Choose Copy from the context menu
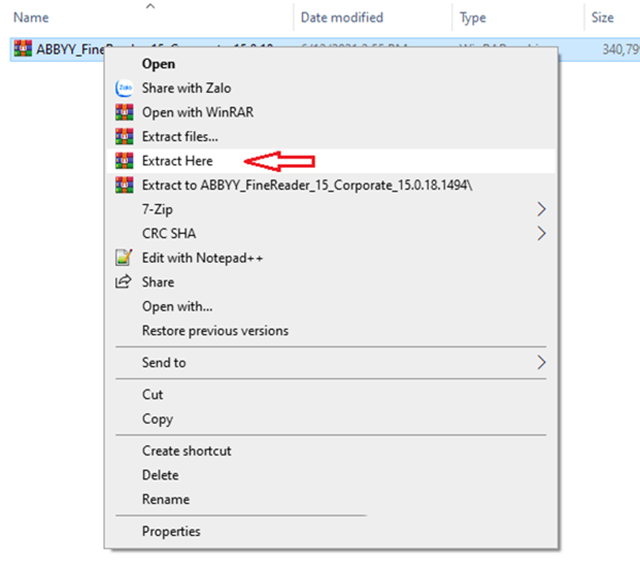Screen dimensions: 640x569 pos(331,419)
